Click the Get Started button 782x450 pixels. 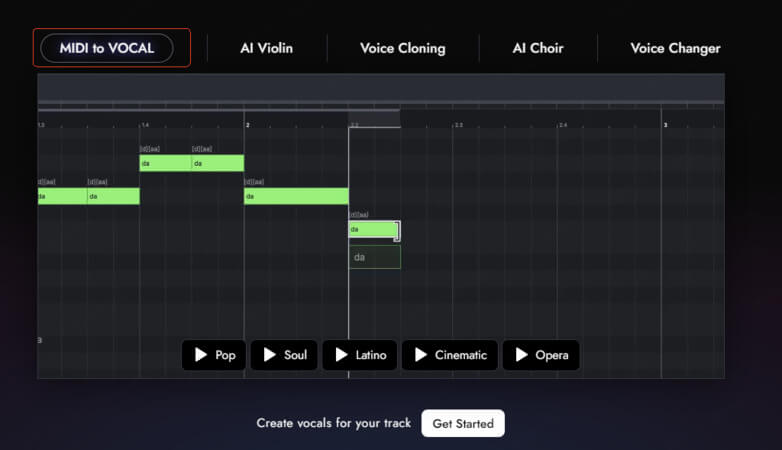coord(463,424)
